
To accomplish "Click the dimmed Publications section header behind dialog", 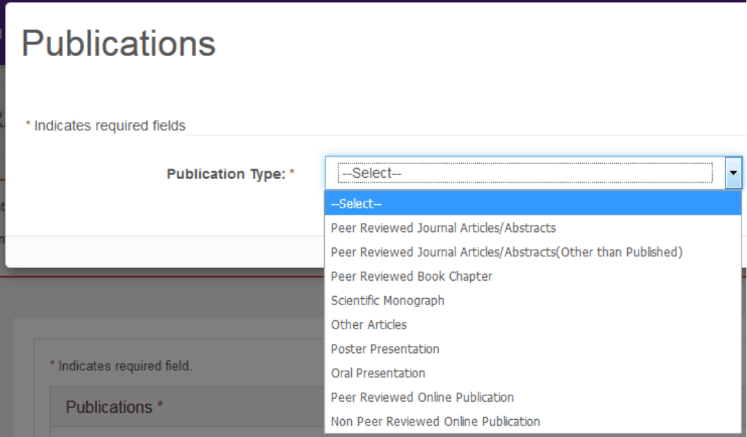I will [x=109, y=407].
